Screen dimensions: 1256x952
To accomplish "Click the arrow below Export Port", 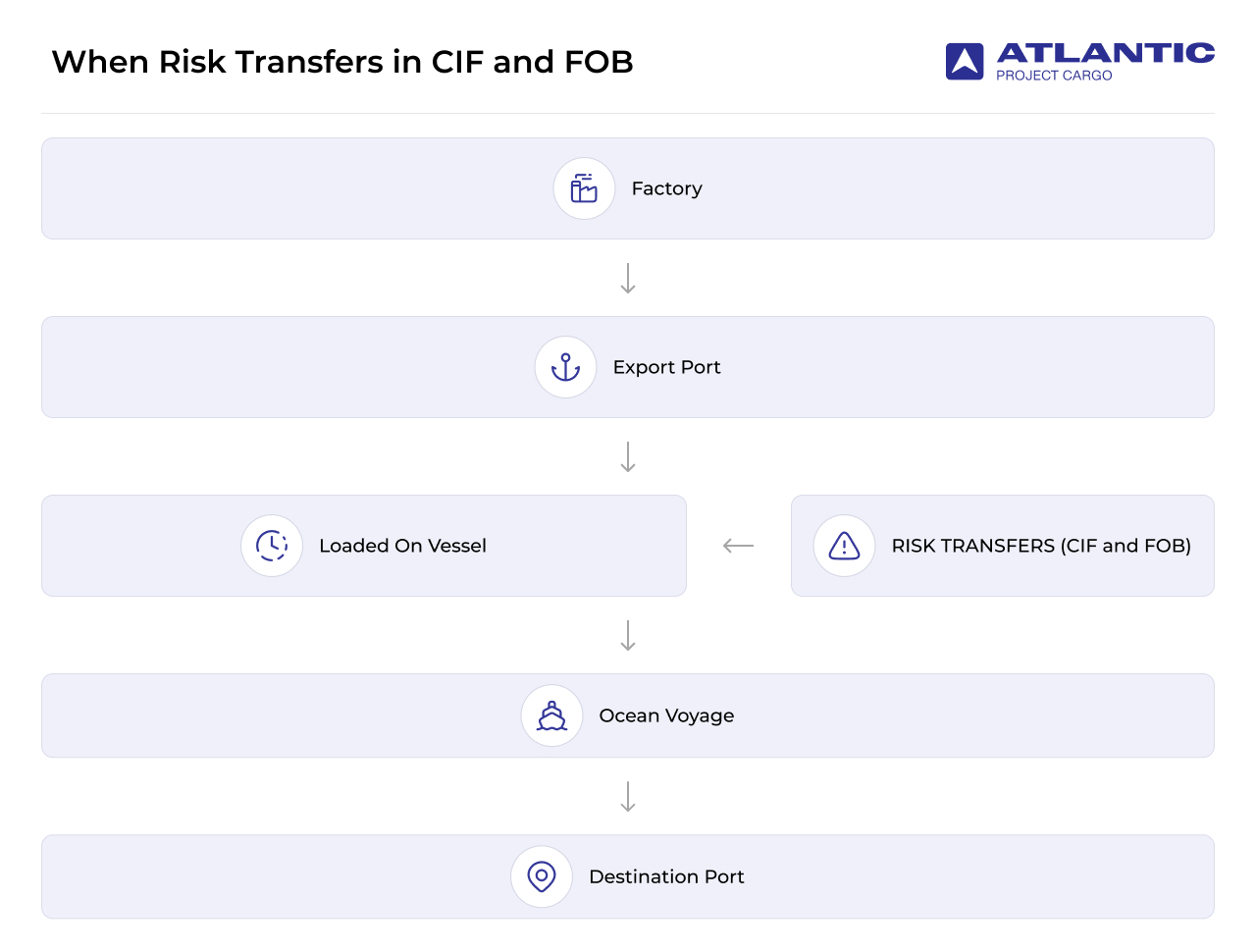I will click(x=628, y=457).
